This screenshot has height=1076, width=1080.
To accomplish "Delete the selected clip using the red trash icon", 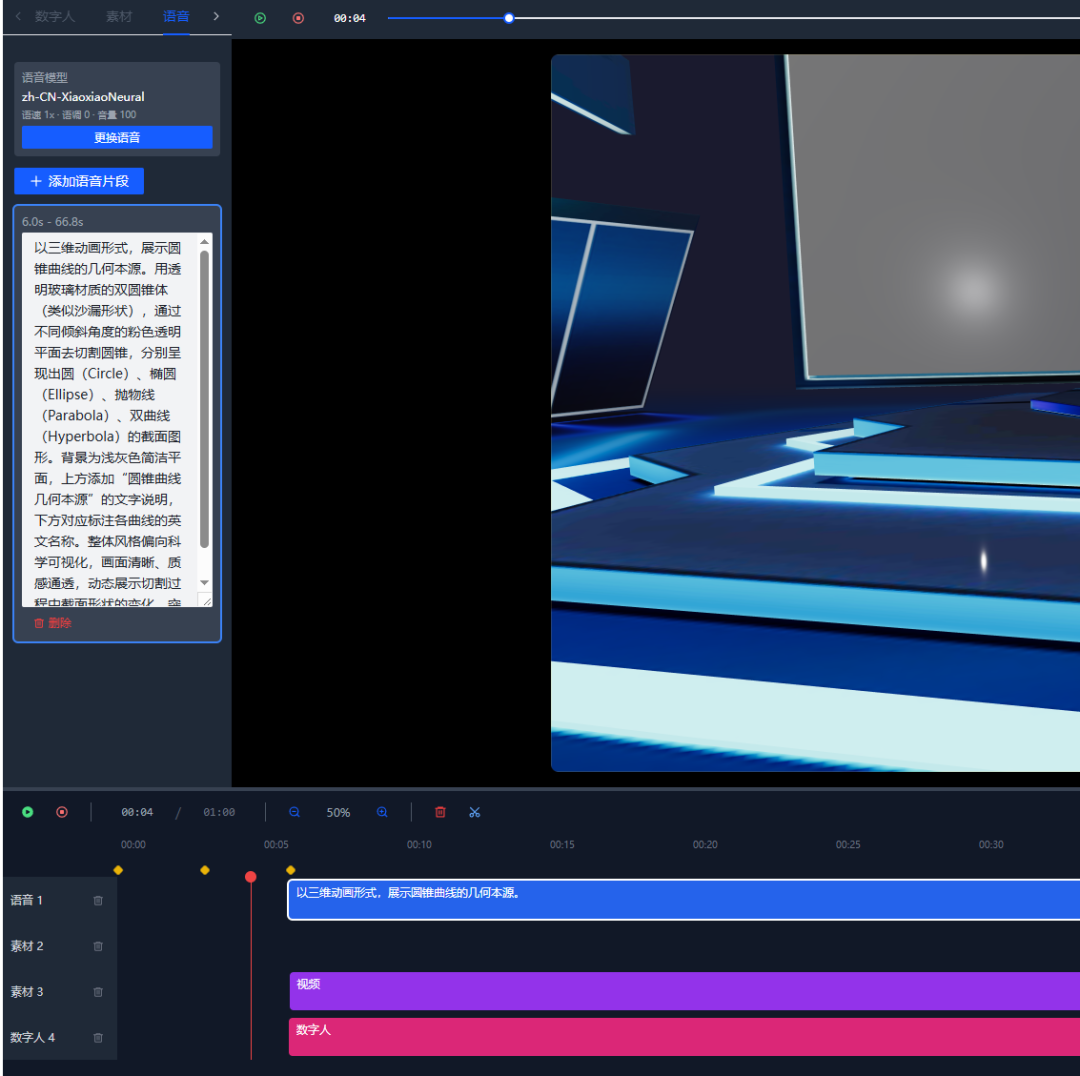I will 440,812.
